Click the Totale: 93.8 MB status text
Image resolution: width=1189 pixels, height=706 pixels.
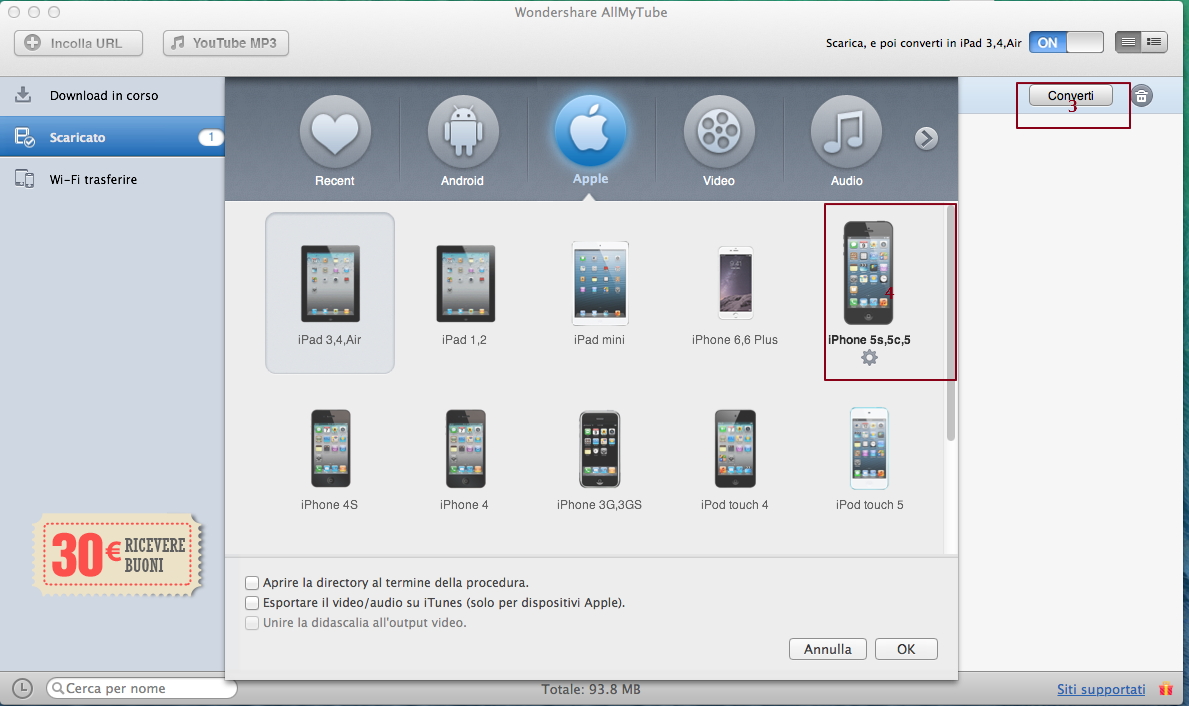tap(591, 689)
